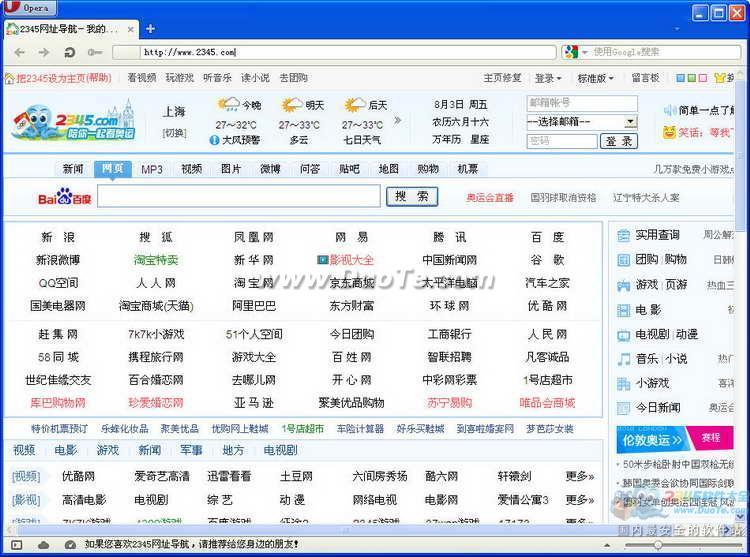Click the Google search engine icon
The image size is (750, 557).
tap(571, 52)
